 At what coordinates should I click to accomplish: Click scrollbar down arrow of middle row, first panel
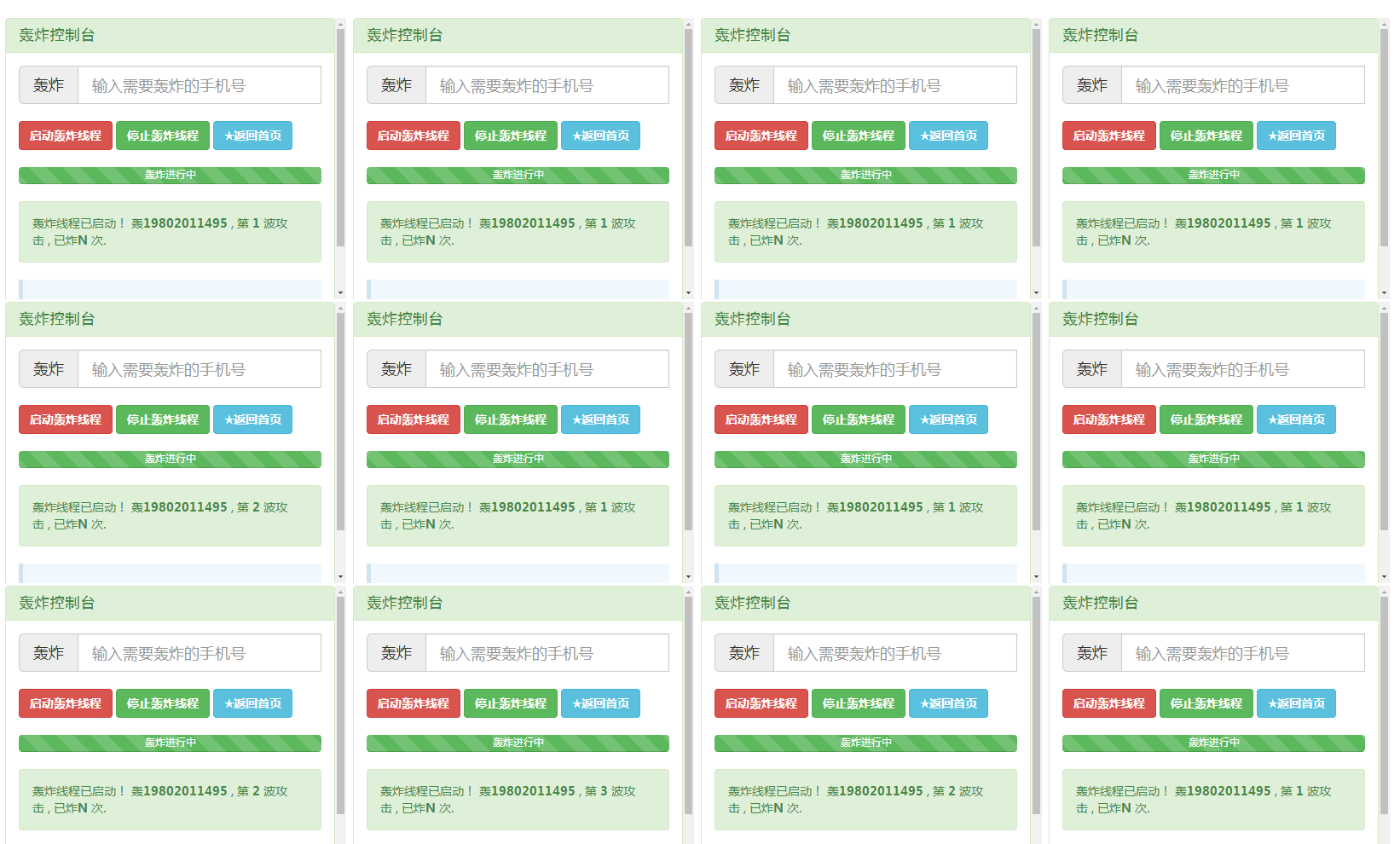click(340, 576)
